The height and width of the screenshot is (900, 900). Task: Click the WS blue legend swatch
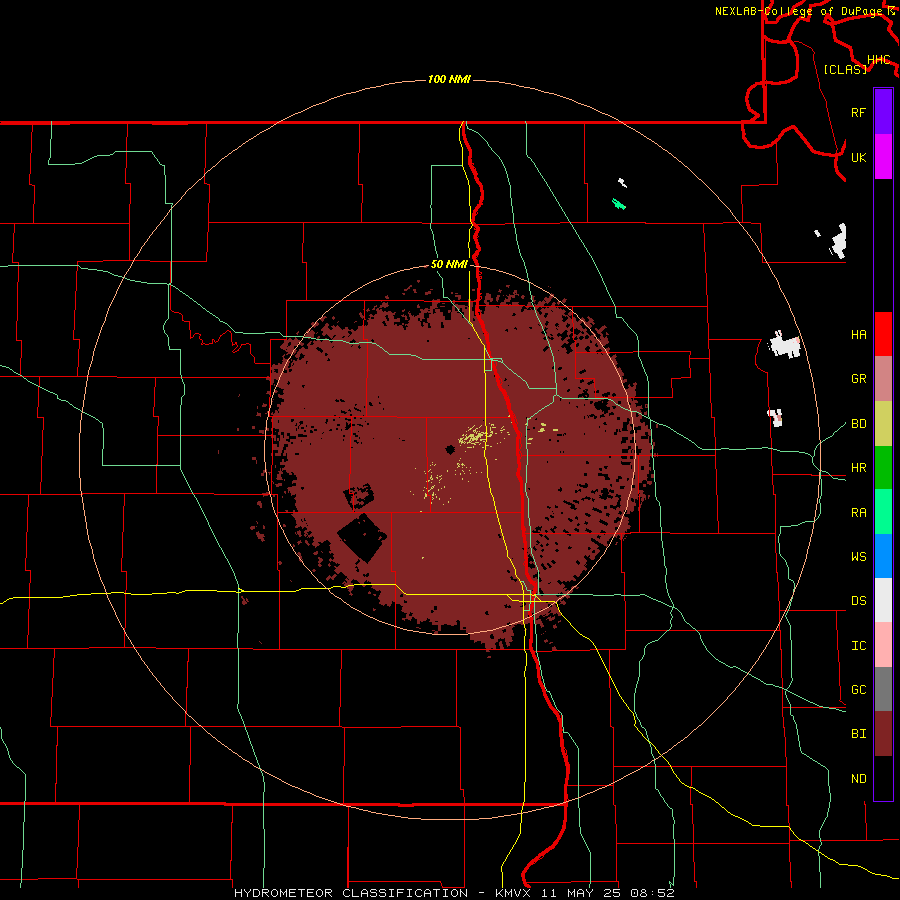click(883, 556)
